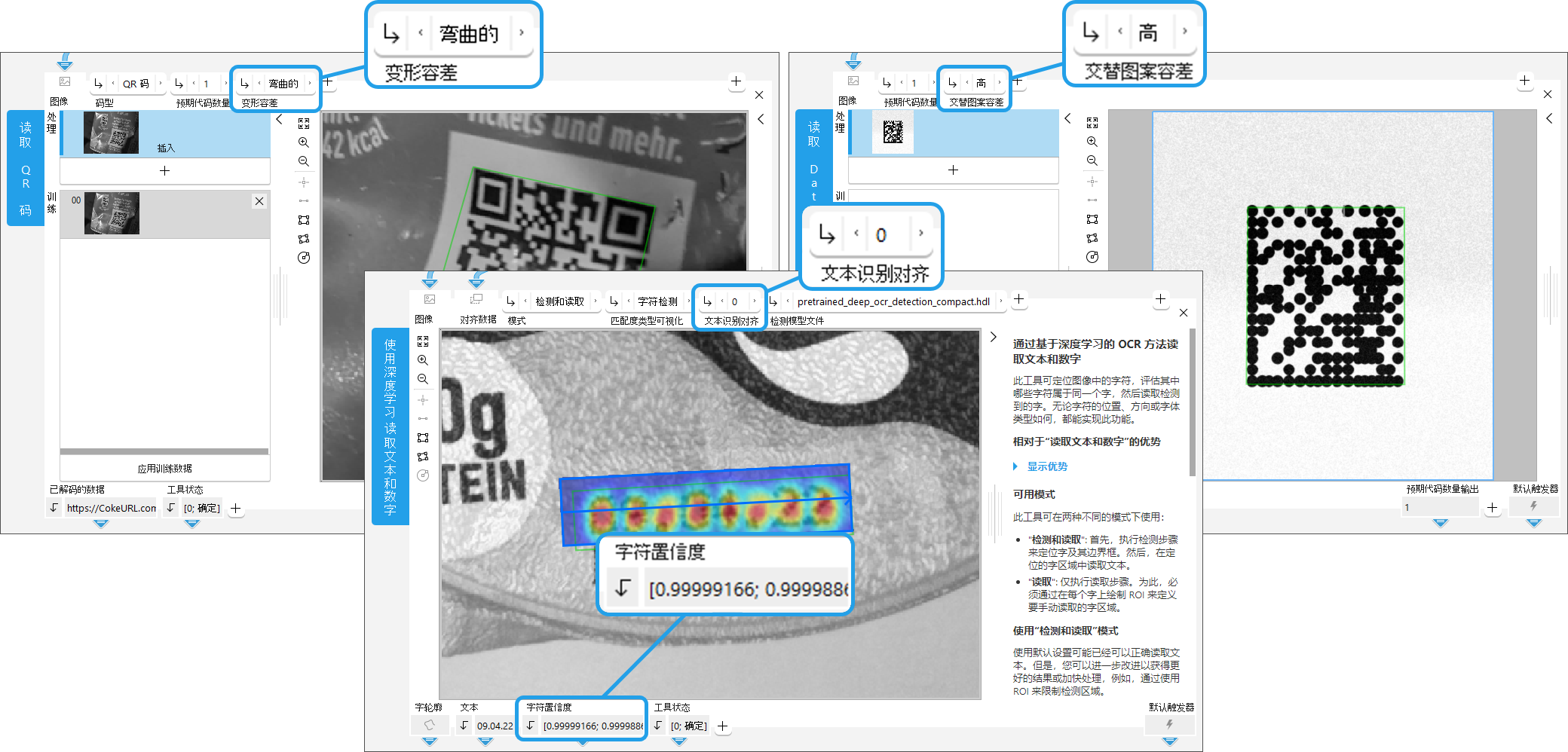Click next arrow on 变形容差 弯曲的 selector
This screenshot has width=1568, height=752.
(309, 84)
